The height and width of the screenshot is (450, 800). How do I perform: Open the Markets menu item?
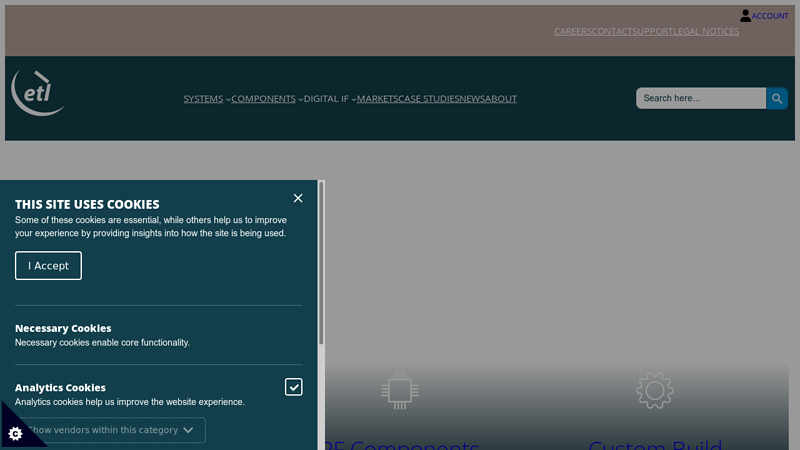tap(376, 99)
